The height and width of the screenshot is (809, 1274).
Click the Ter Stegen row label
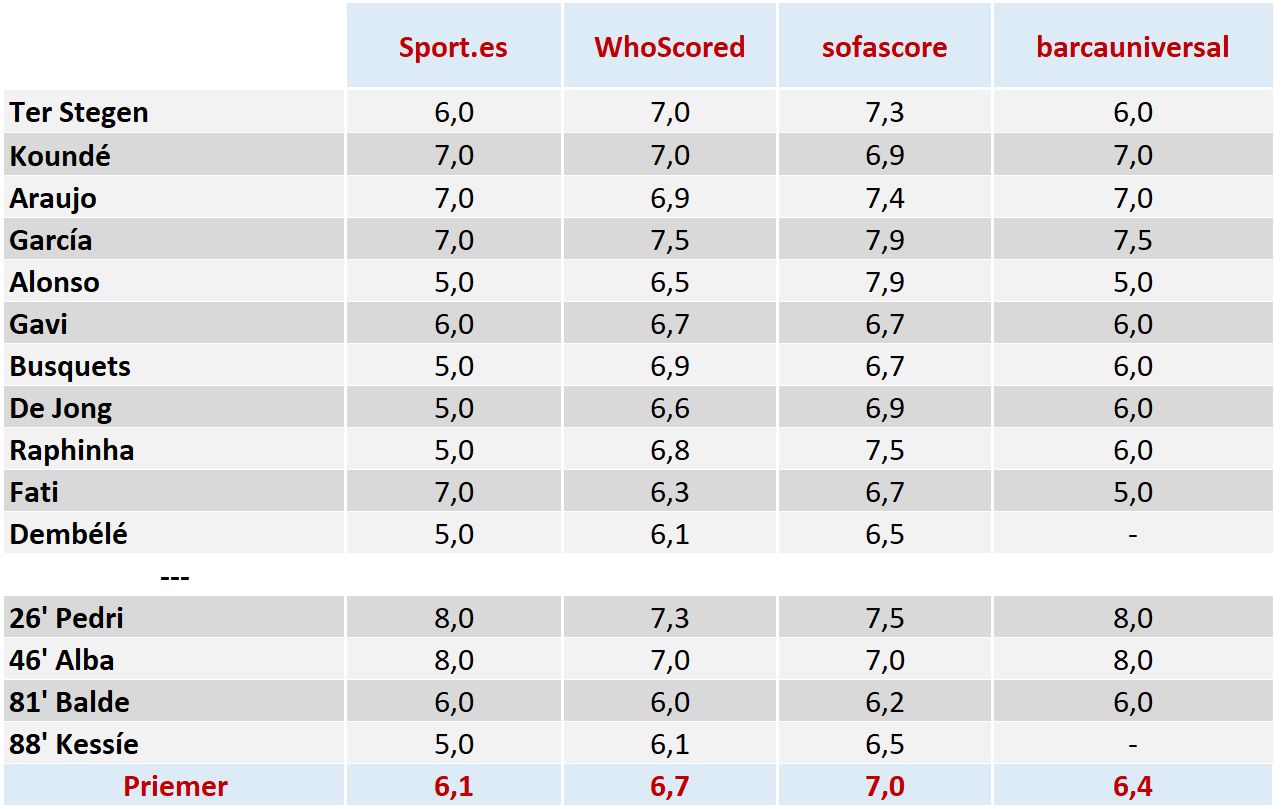[79, 113]
